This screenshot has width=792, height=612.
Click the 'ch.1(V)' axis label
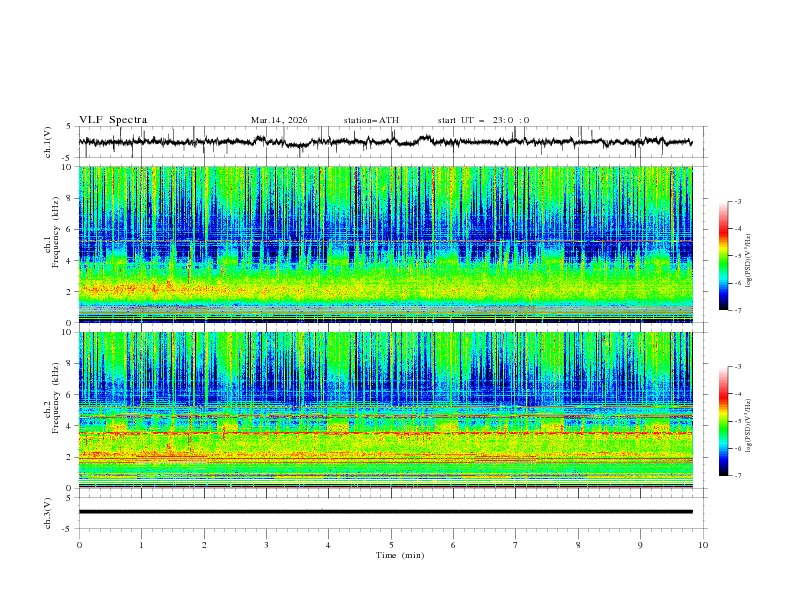pyautogui.click(x=48, y=142)
